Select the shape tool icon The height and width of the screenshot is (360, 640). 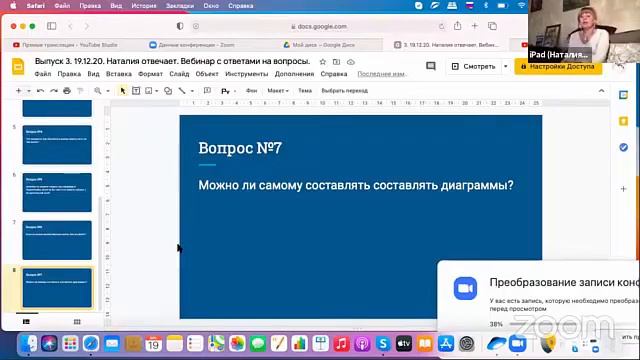click(168, 91)
